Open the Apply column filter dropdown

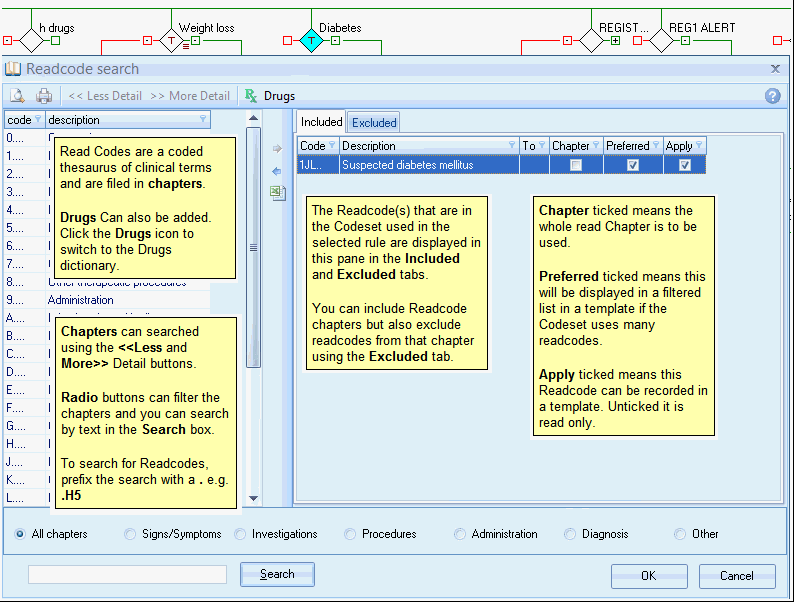(x=700, y=146)
